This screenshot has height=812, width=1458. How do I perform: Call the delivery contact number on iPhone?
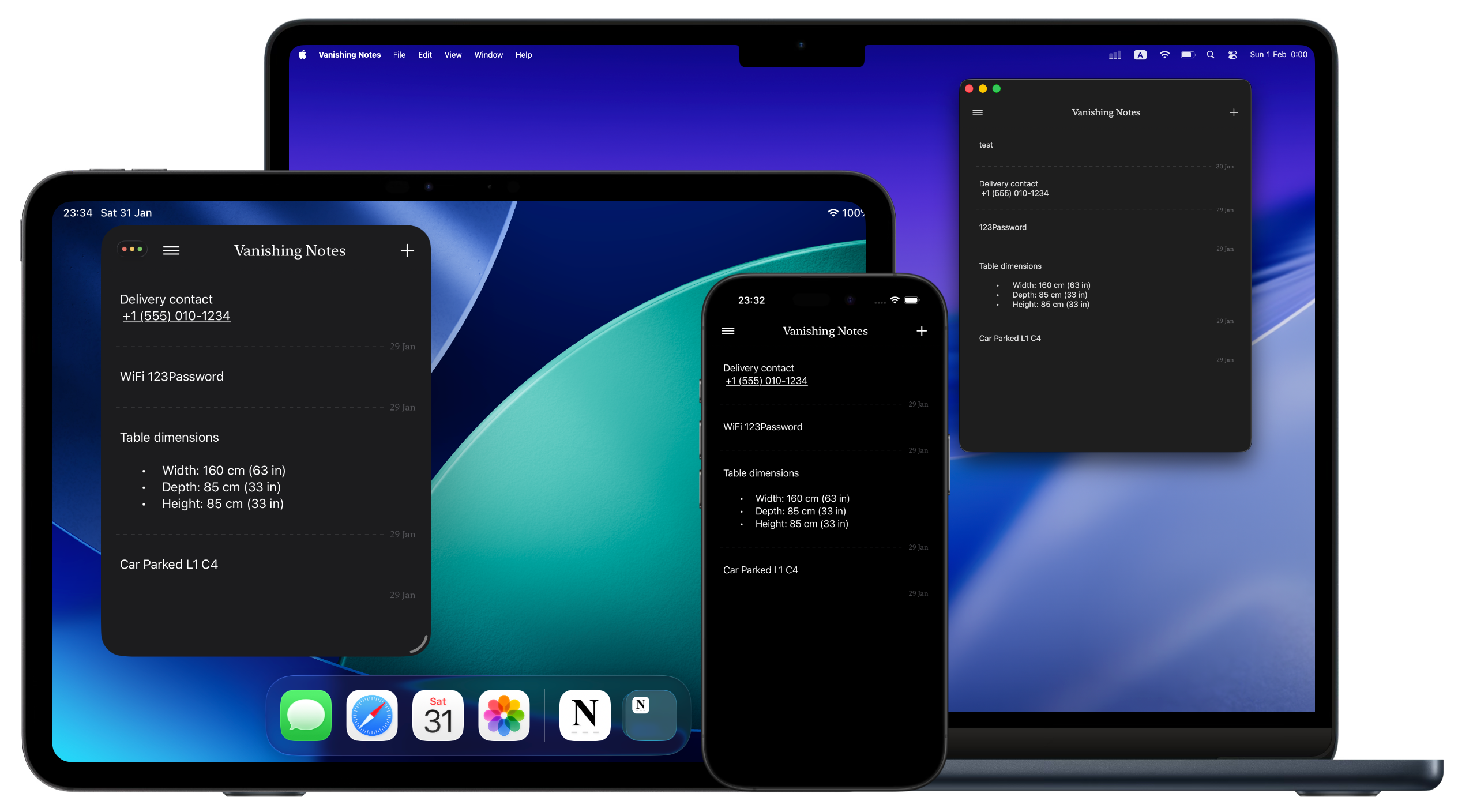[x=766, y=381]
